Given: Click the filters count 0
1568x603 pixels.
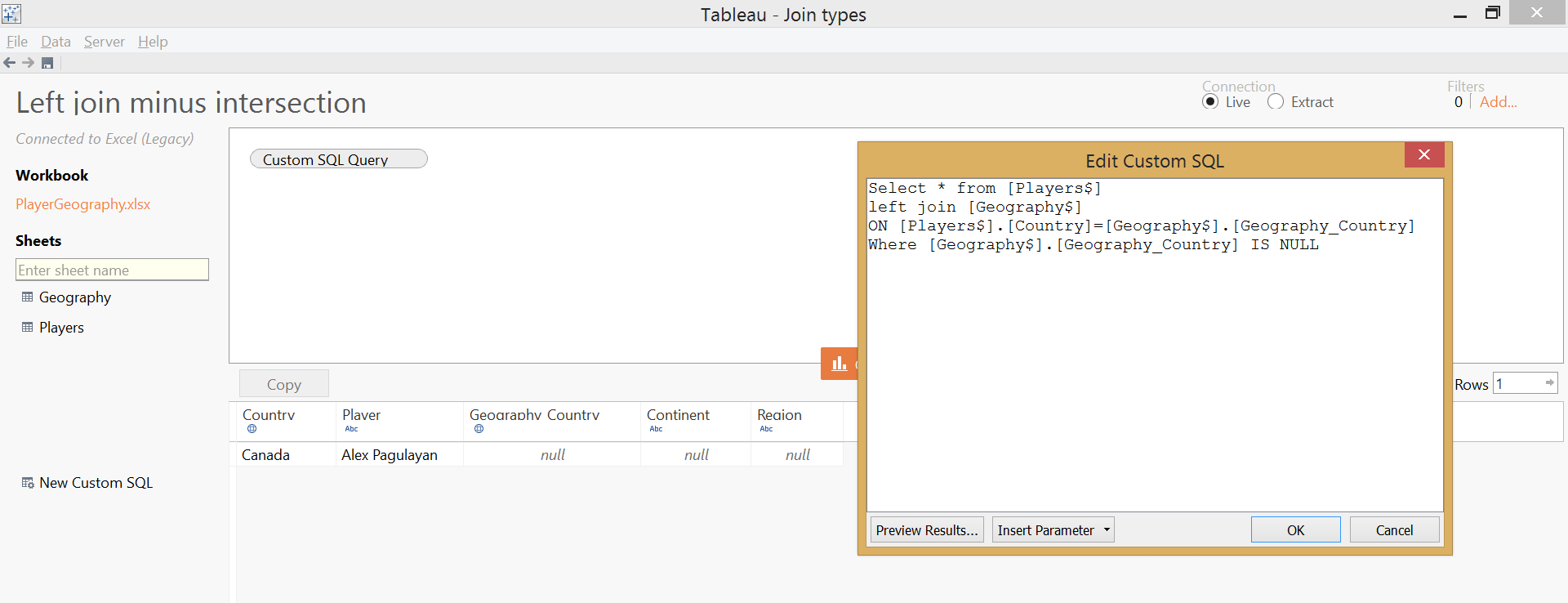Looking at the screenshot, I should click(1459, 102).
